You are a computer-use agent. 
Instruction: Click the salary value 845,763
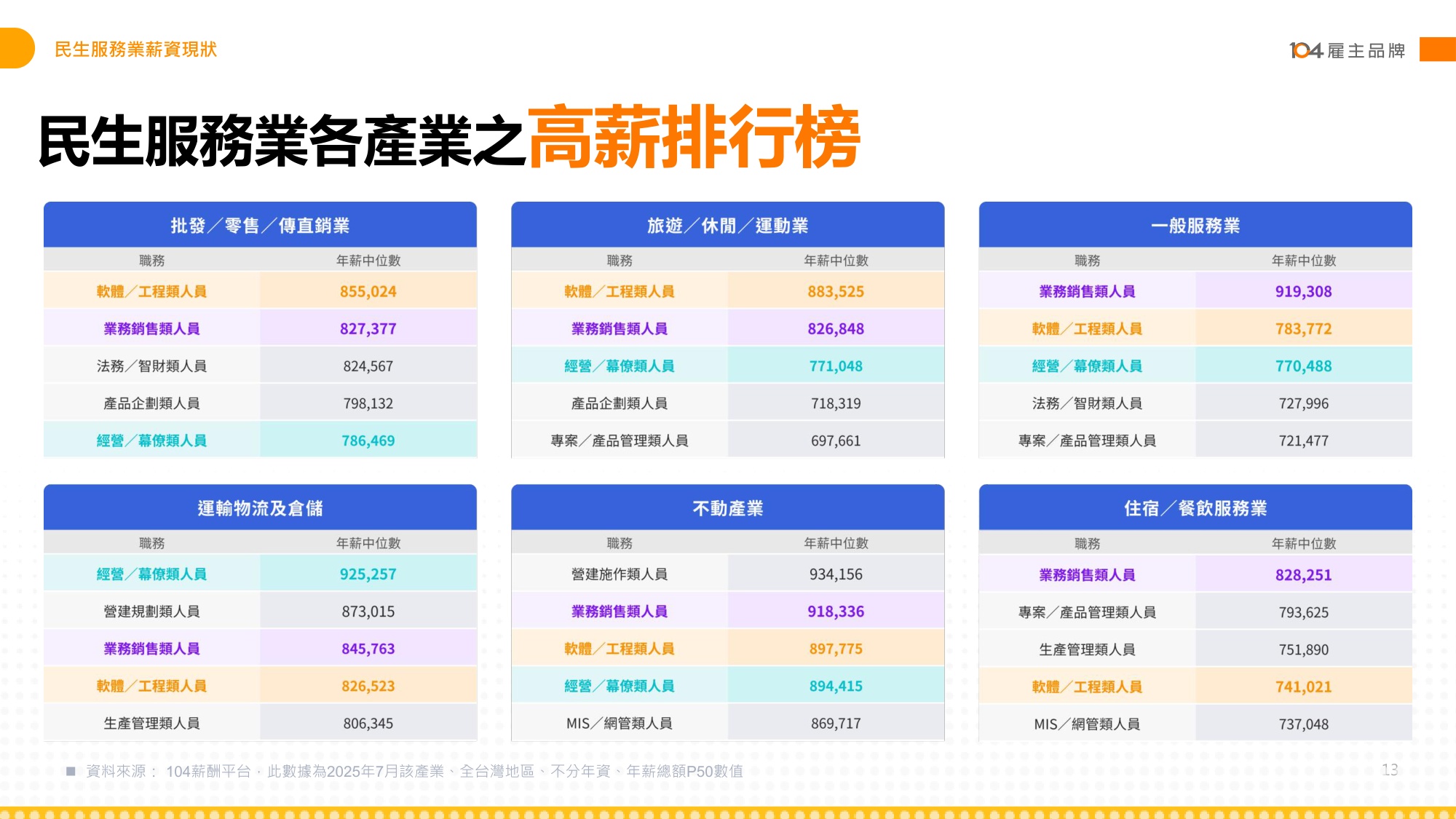coord(368,649)
